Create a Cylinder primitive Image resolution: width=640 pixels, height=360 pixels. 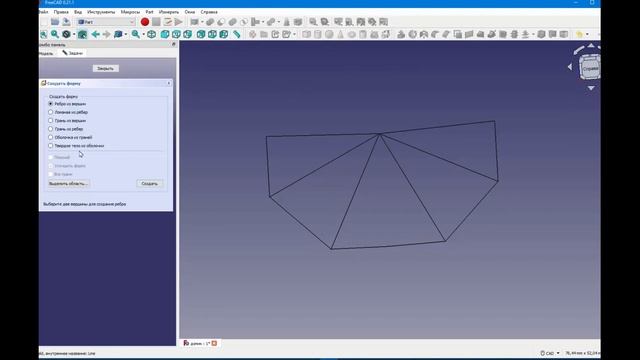tap(318, 34)
